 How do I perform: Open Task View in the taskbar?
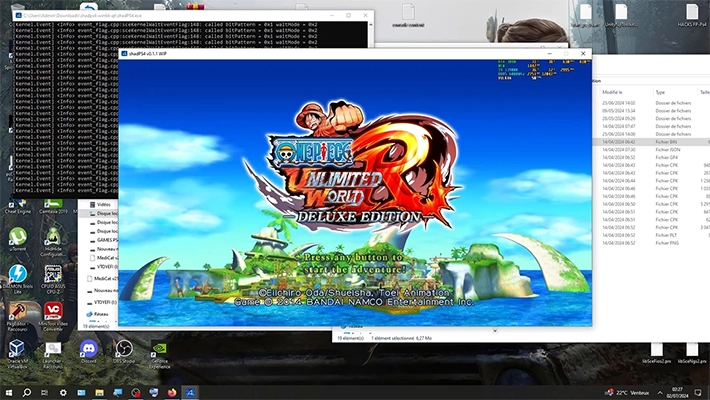pyautogui.click(x=44, y=392)
